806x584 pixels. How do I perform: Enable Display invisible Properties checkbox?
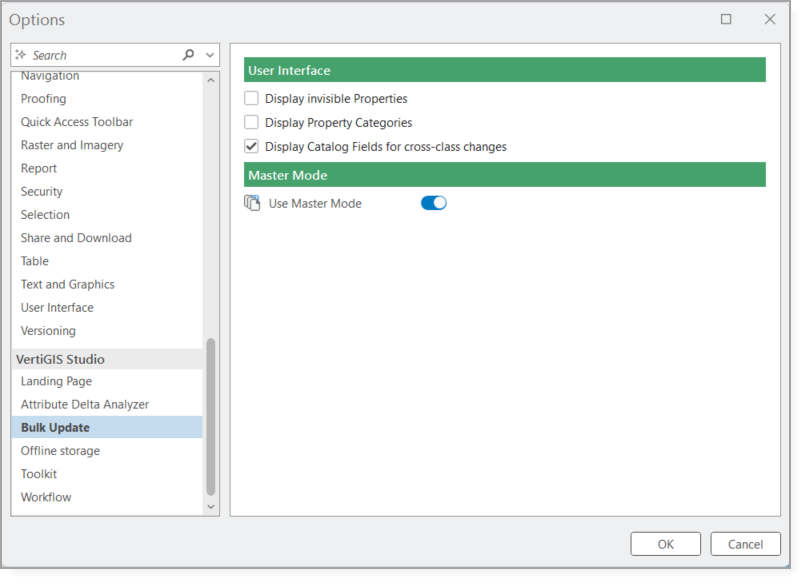(x=252, y=99)
